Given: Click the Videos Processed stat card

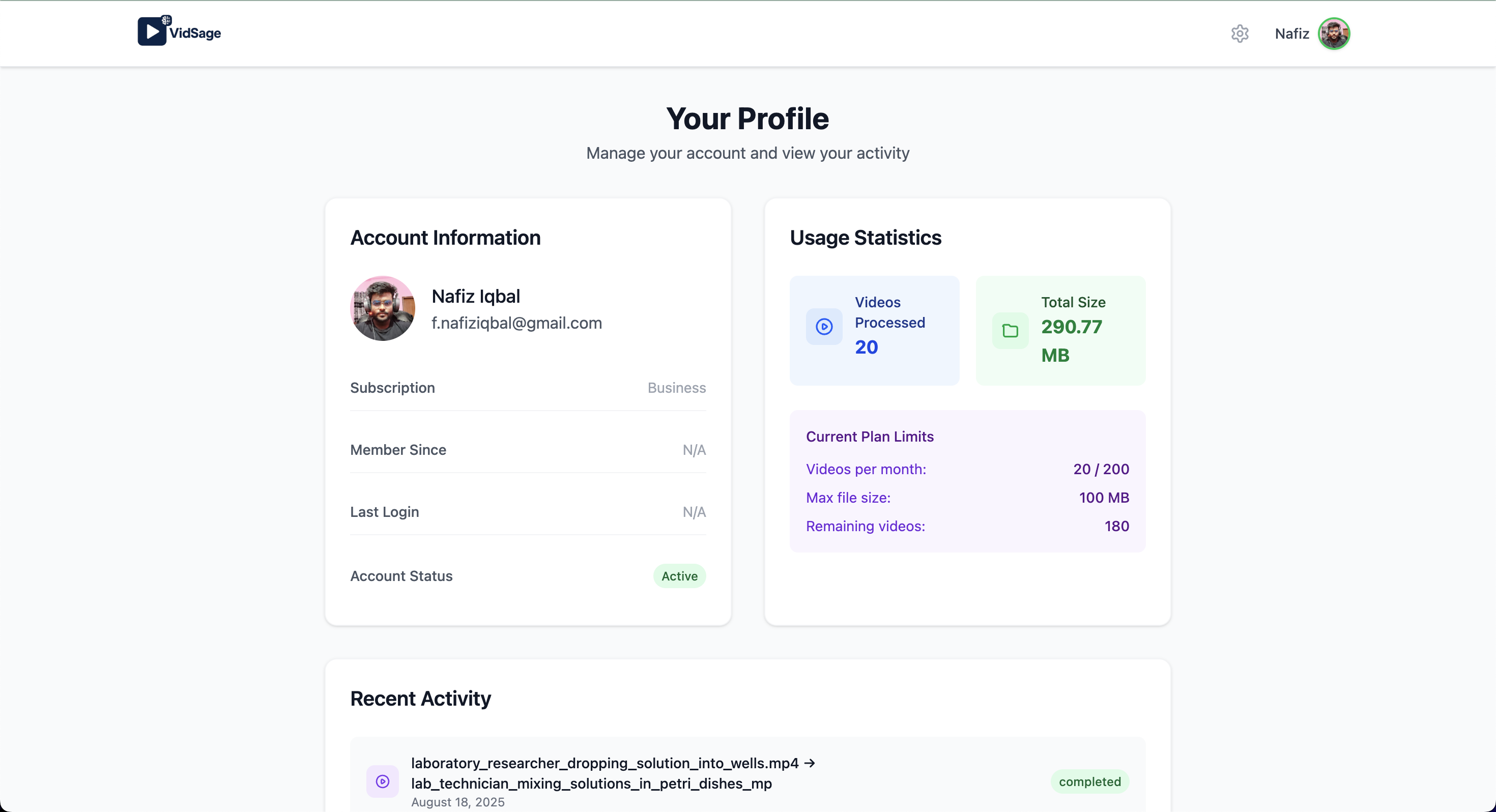Looking at the screenshot, I should coord(875,331).
